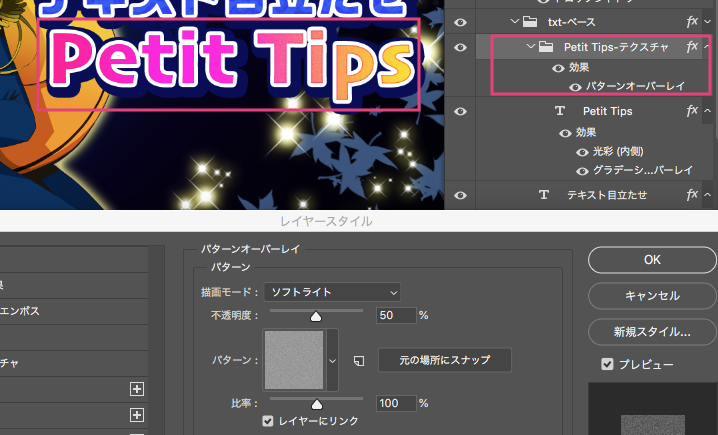Click fx icon on Petit Tips-テクスチャ group
Screen dimensions: 718x435
click(692, 46)
